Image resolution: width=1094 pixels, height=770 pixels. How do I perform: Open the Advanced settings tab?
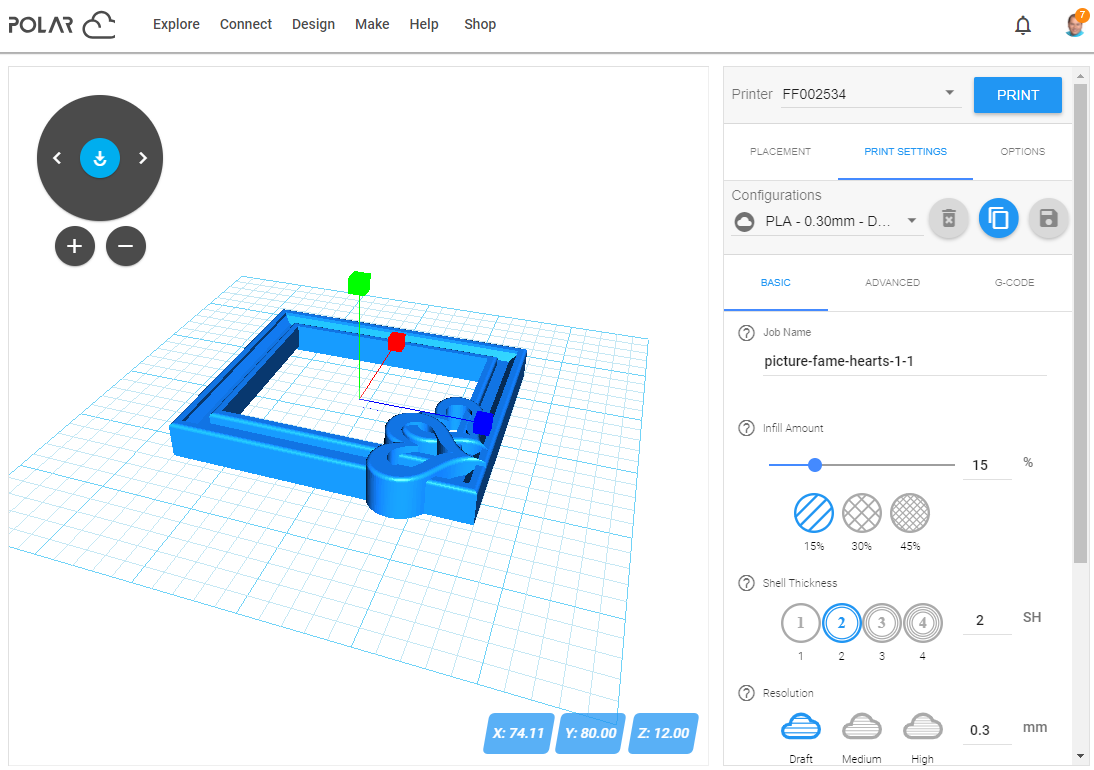click(x=892, y=283)
